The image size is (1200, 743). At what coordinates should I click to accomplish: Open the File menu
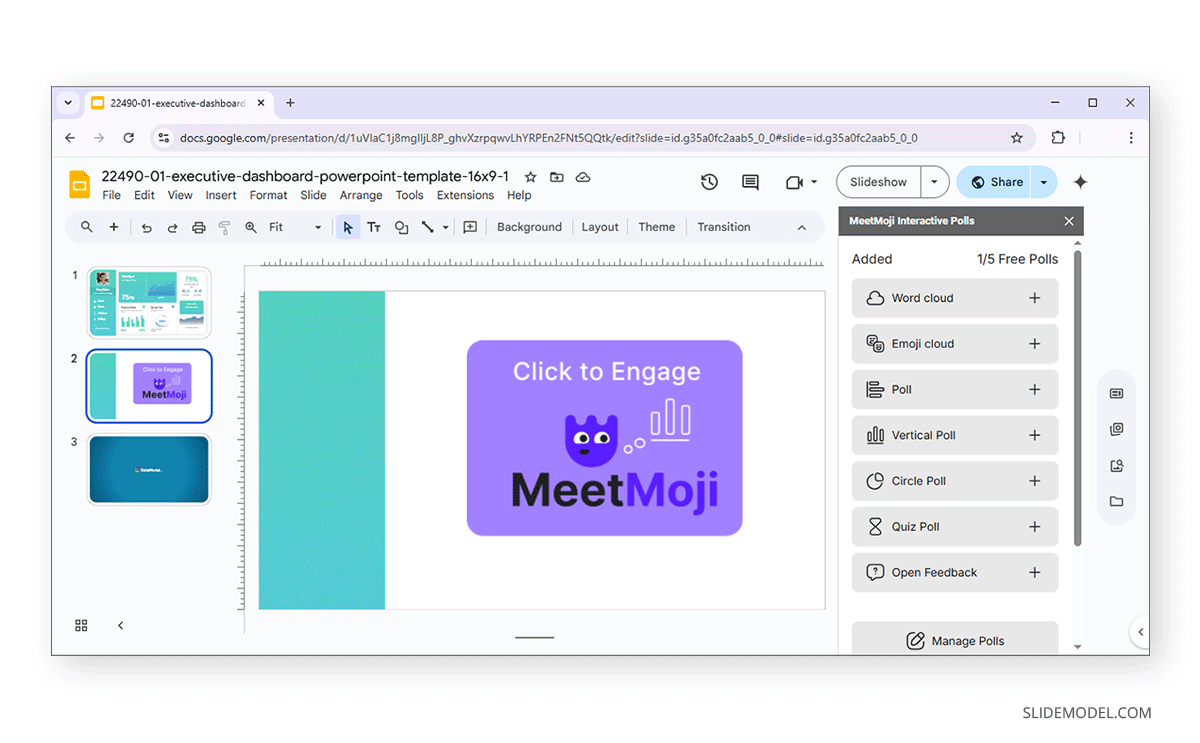(x=111, y=195)
